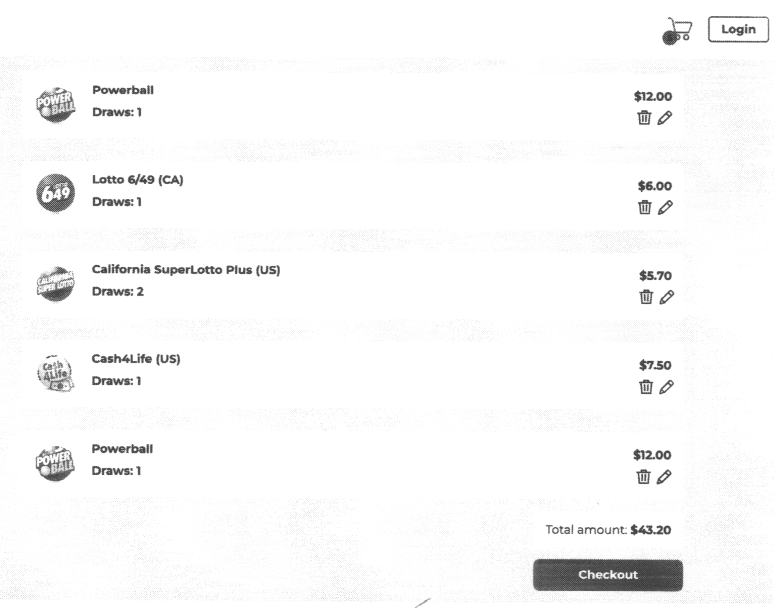The width and height of the screenshot is (784, 610).
Task: Click the first Powerball logo at the top
Action: coord(55,102)
